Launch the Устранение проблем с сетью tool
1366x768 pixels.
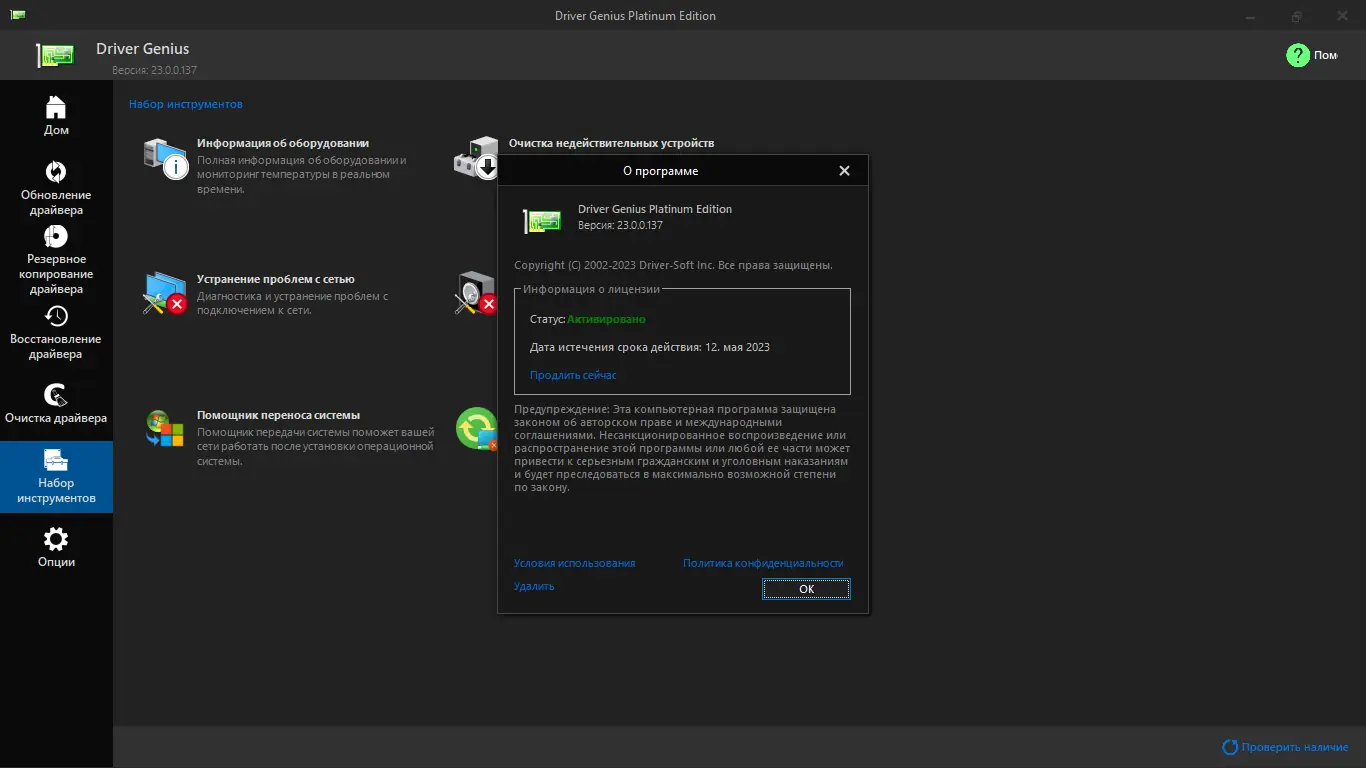click(276, 279)
